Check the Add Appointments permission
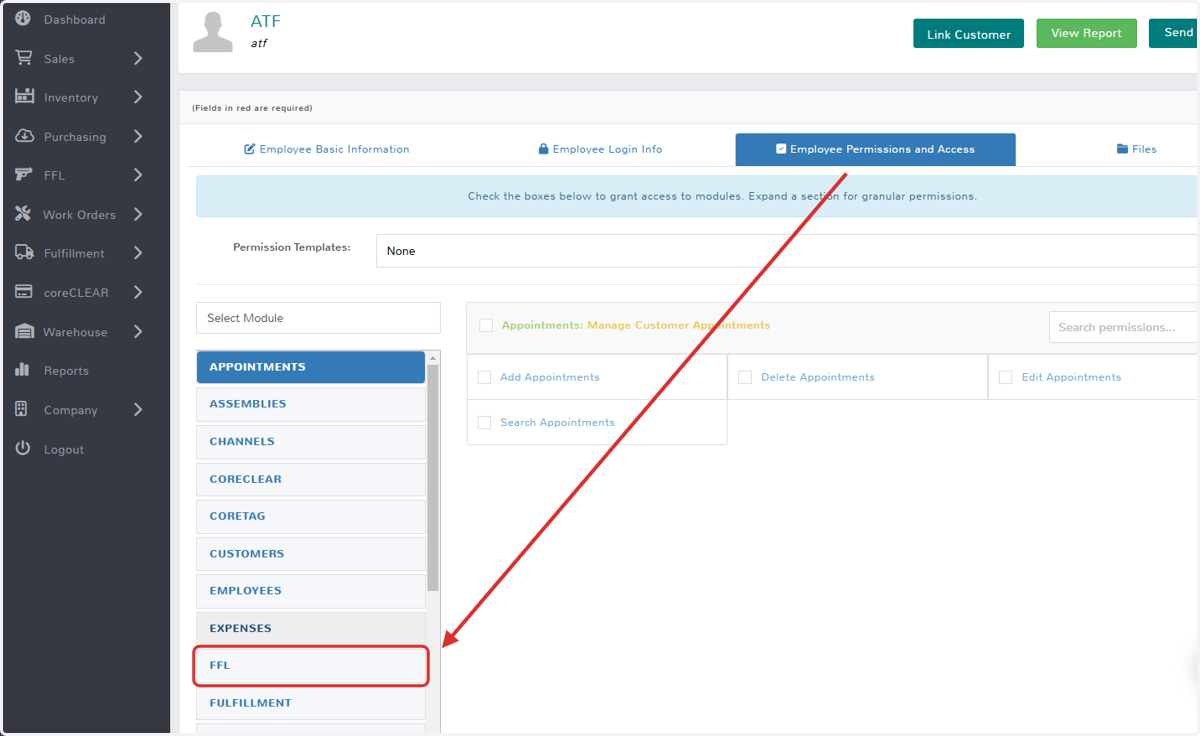 pyautogui.click(x=484, y=377)
